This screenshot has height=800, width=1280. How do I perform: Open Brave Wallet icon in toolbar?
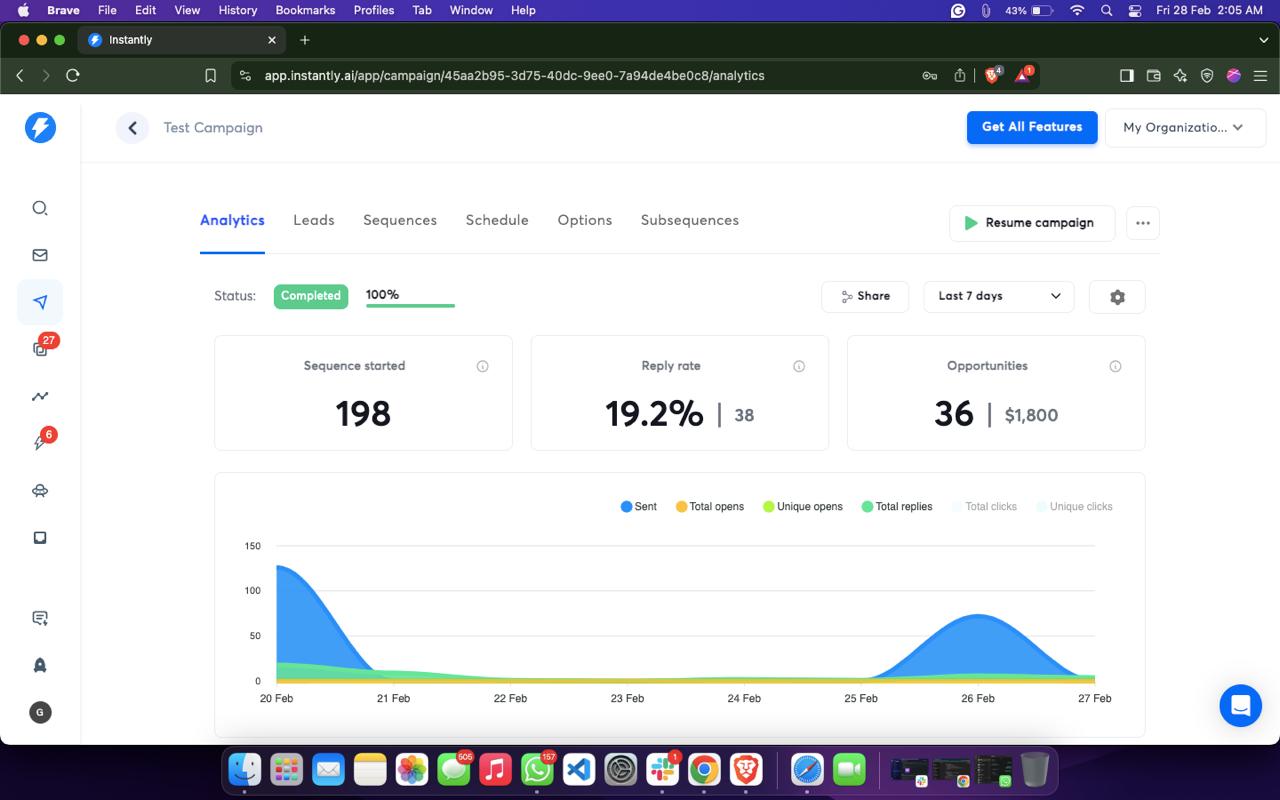click(x=1153, y=75)
